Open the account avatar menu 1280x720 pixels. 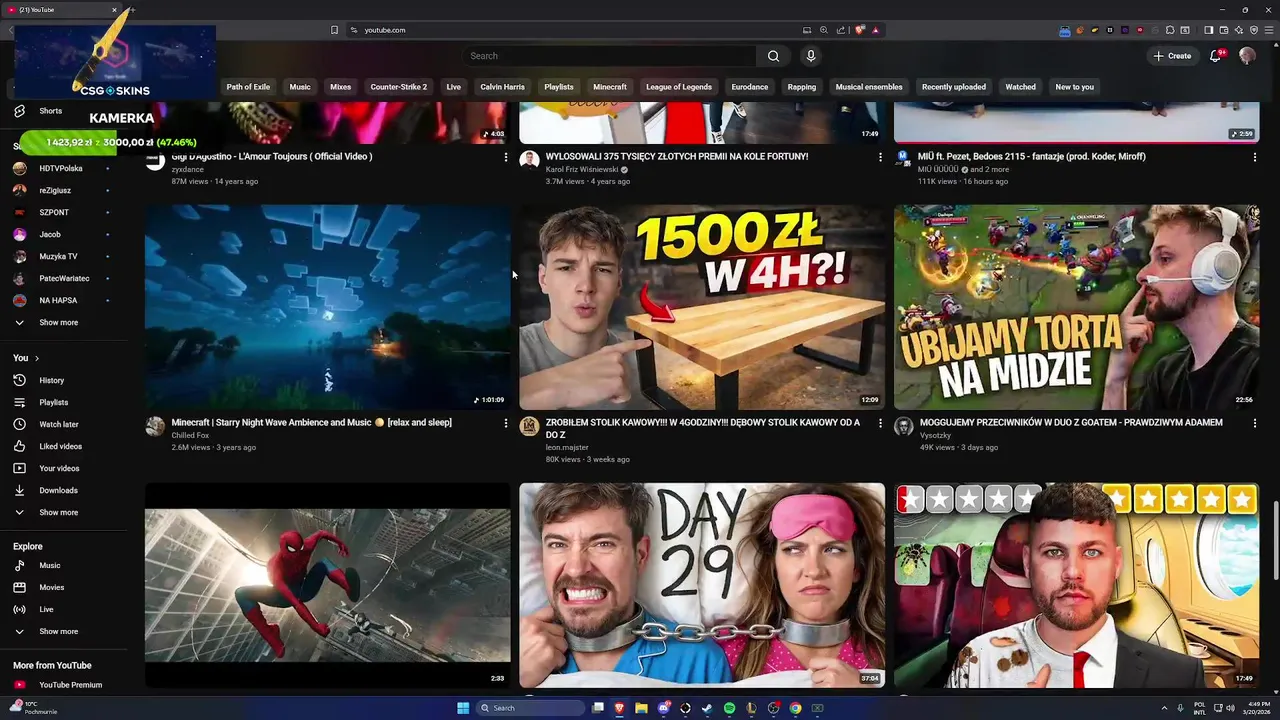click(x=1247, y=56)
